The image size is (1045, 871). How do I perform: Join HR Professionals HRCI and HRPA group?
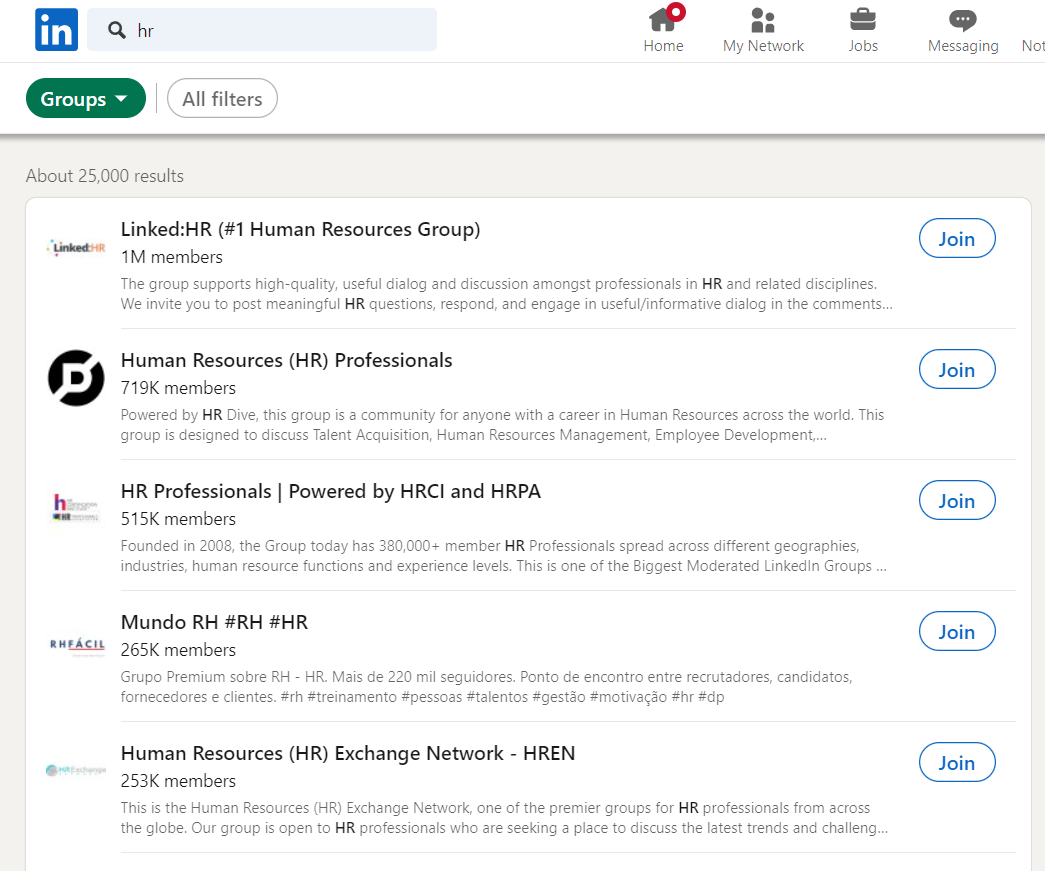[x=957, y=500]
